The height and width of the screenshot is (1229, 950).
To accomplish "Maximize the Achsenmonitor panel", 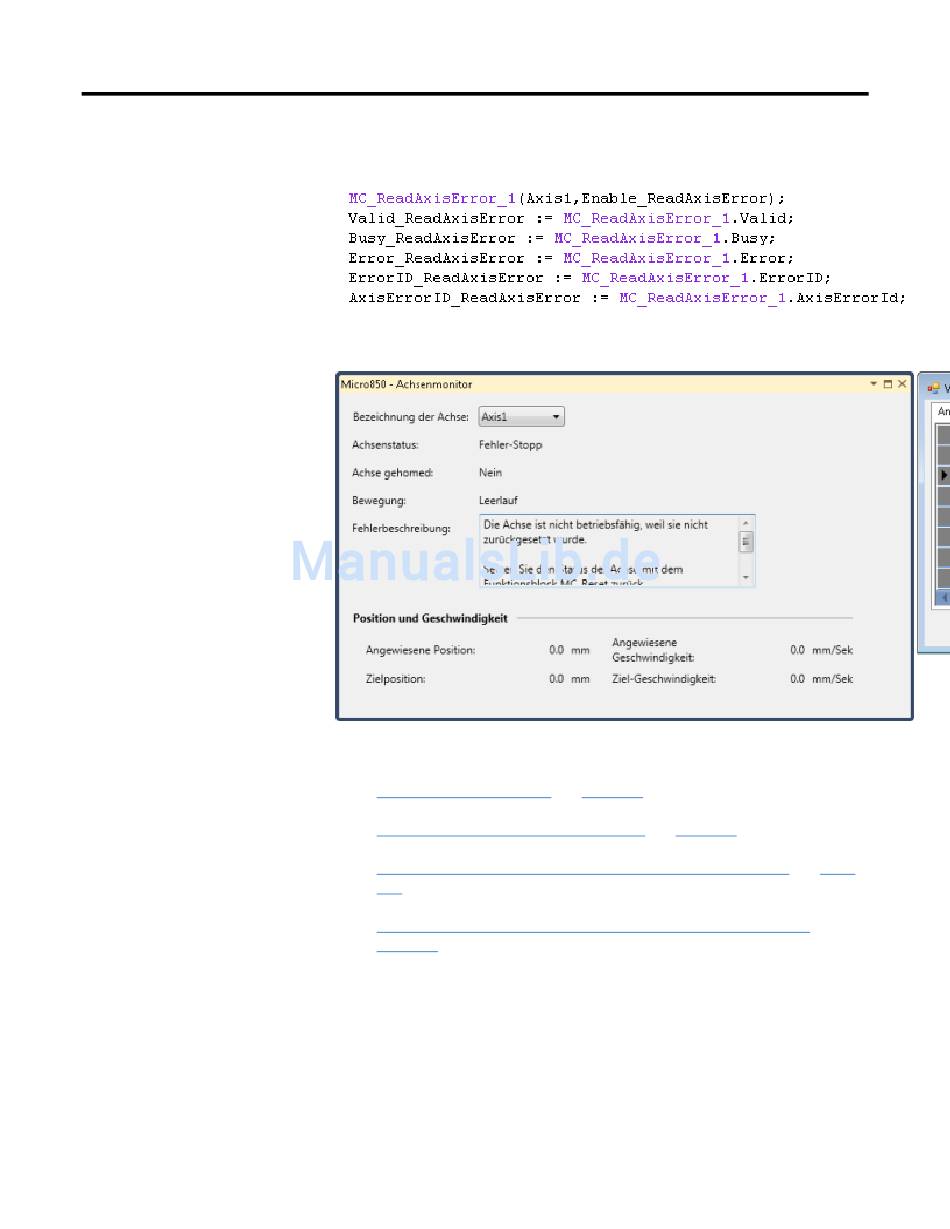I will (x=887, y=384).
